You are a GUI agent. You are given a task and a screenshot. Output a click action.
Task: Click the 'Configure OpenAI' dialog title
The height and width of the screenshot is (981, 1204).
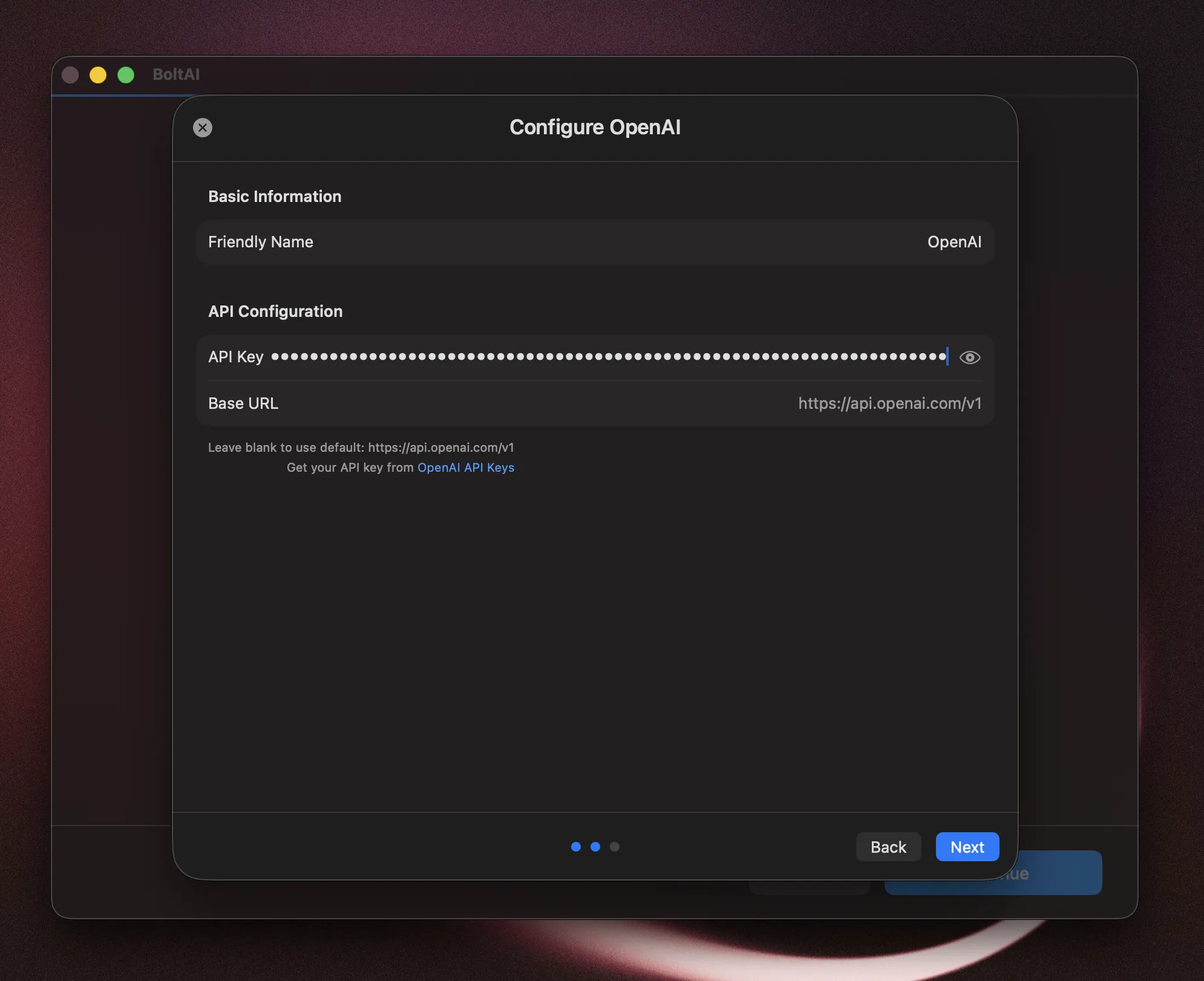pos(595,128)
